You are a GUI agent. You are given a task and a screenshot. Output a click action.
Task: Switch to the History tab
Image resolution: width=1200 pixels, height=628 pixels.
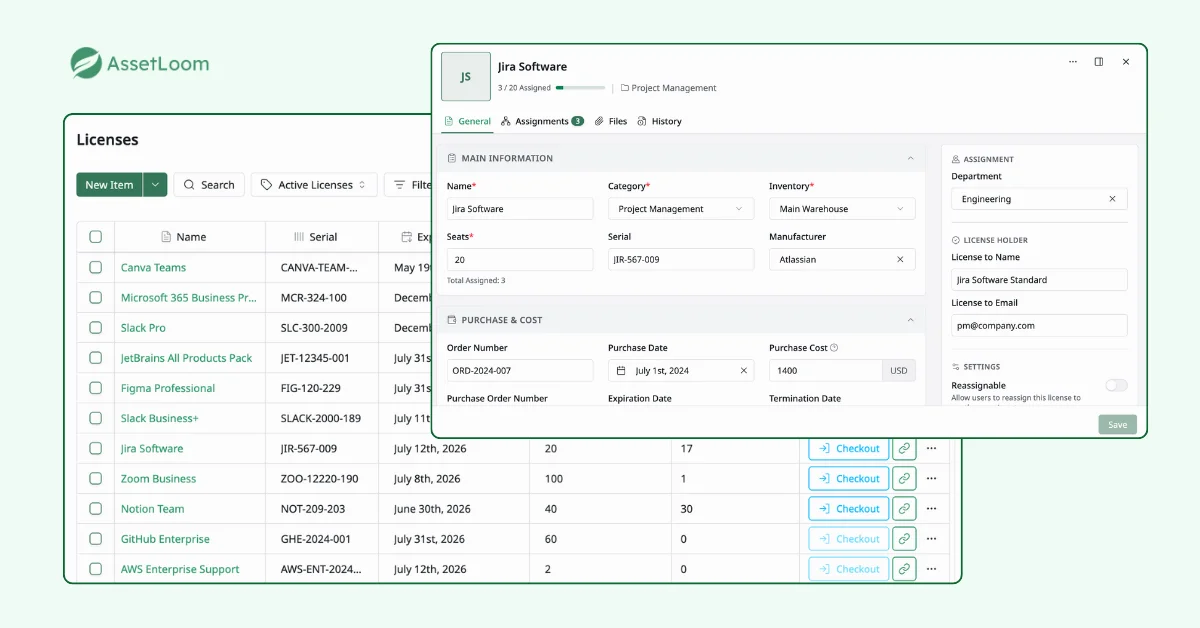pos(660,121)
